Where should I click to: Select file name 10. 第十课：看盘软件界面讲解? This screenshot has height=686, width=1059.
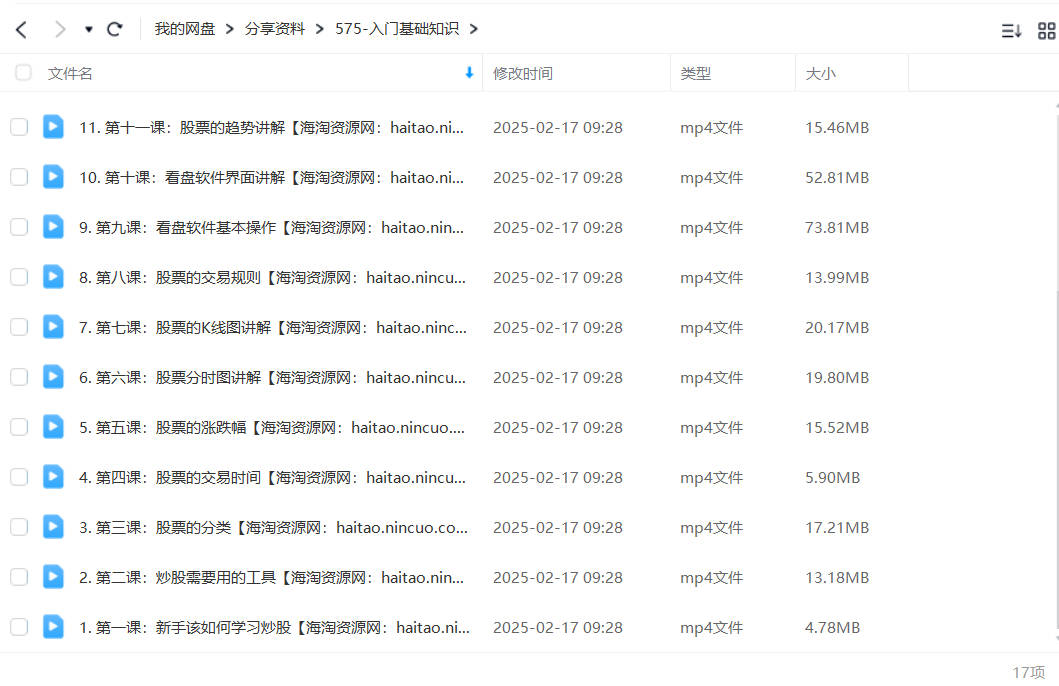pos(272,178)
